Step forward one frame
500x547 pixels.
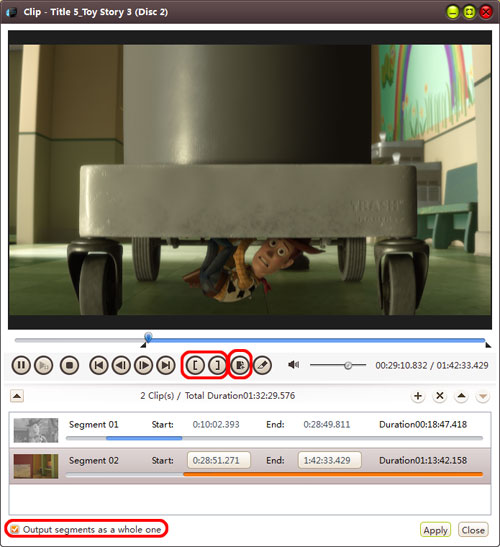[x=143, y=365]
